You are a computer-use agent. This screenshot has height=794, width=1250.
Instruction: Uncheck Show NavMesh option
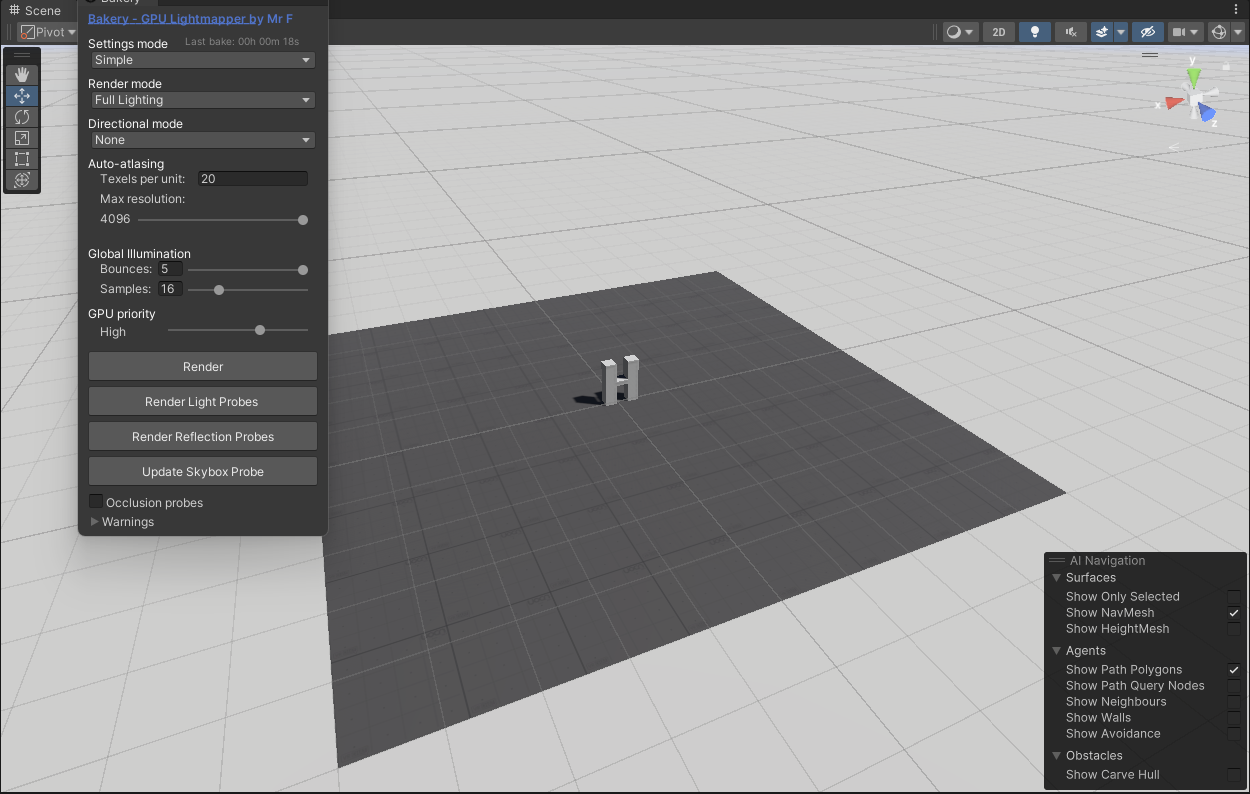(1234, 613)
